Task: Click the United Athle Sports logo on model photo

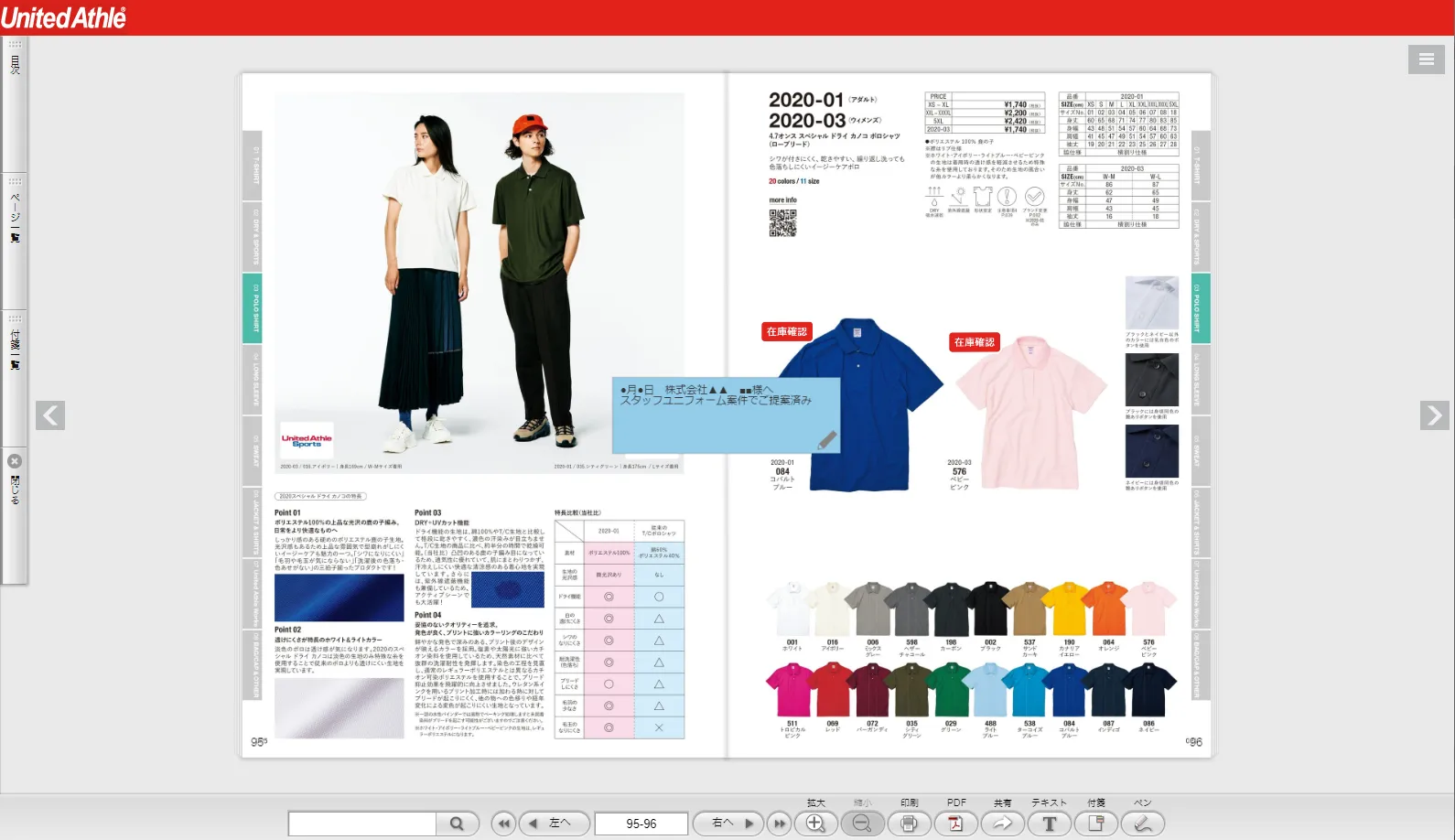Action: point(307,441)
